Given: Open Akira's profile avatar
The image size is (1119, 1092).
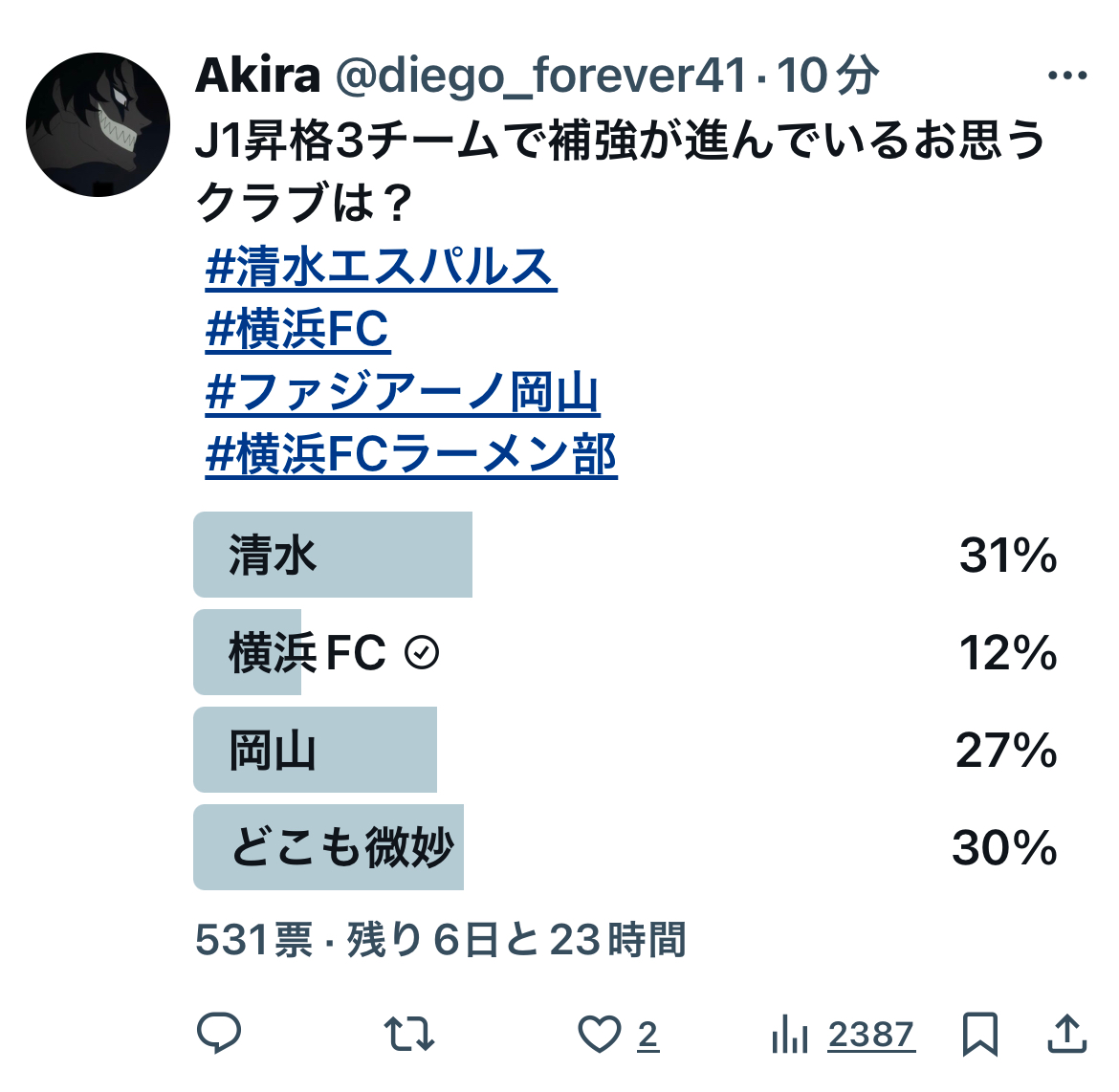Looking at the screenshot, I should pyautogui.click(x=98, y=124).
